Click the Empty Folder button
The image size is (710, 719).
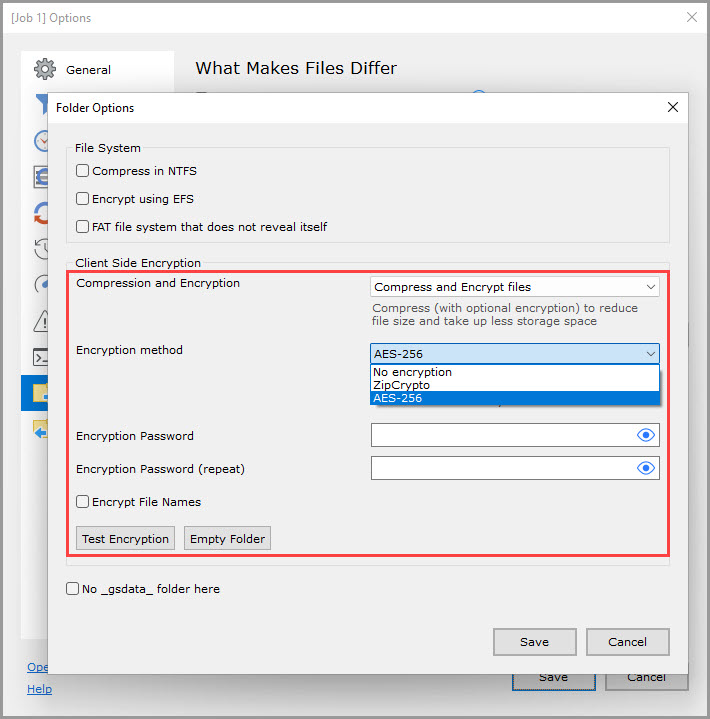point(227,538)
